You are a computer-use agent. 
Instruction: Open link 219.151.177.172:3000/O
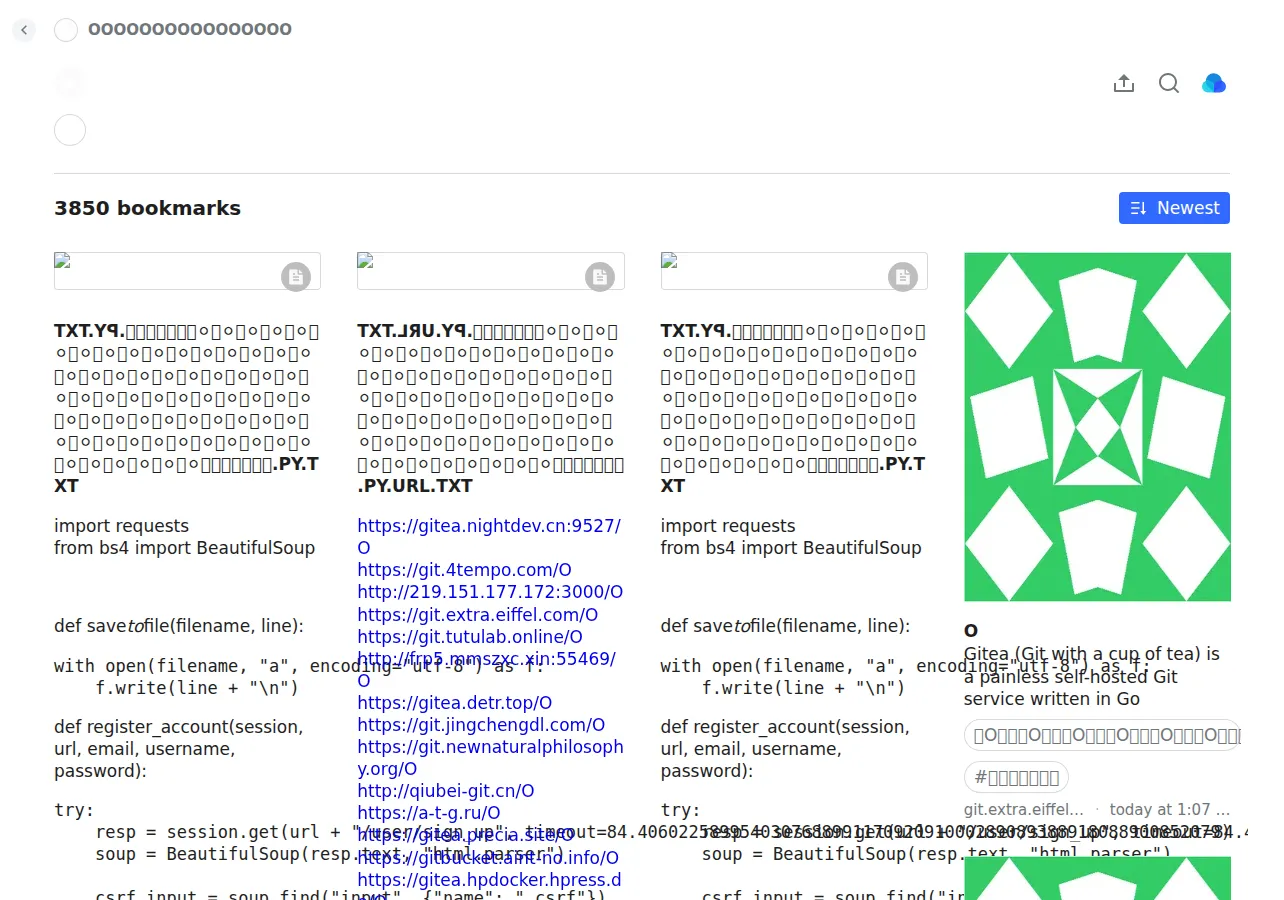pyautogui.click(x=490, y=592)
